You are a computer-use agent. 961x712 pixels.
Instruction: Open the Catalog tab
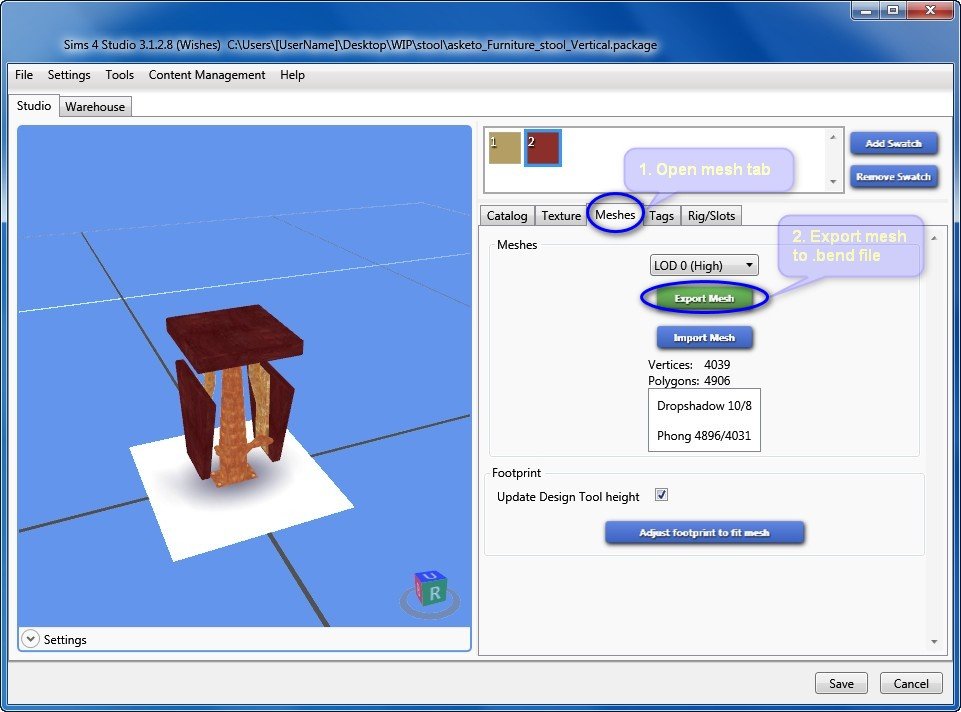pyautogui.click(x=507, y=216)
